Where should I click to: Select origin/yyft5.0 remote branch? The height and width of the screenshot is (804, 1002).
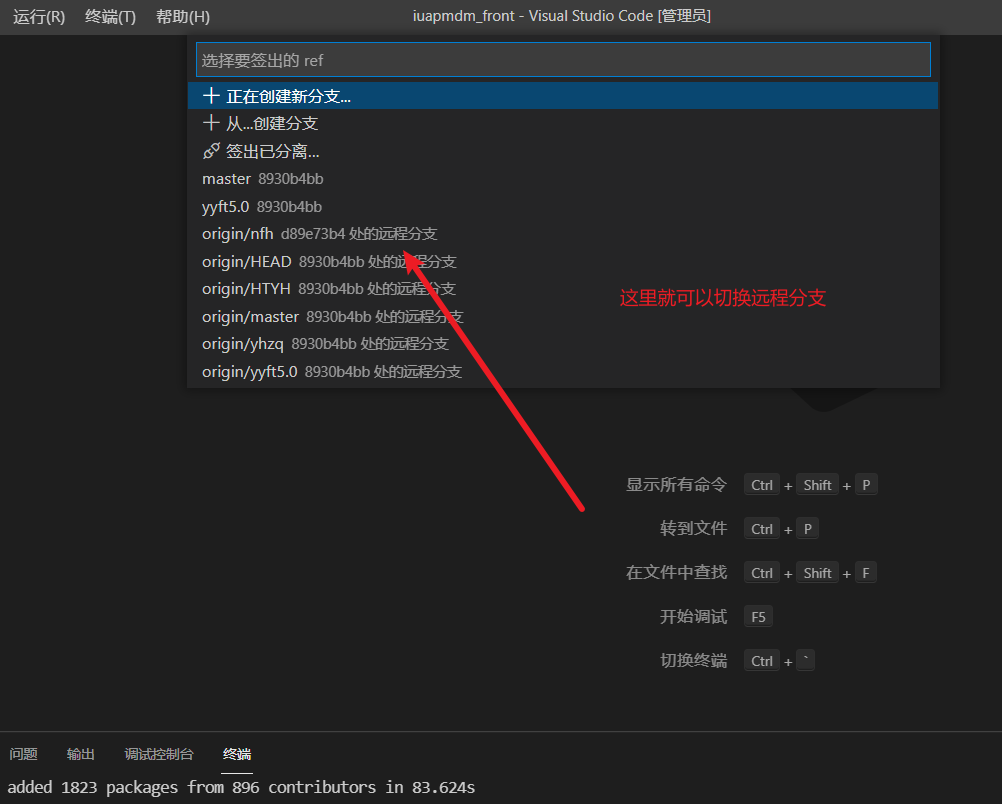563,371
